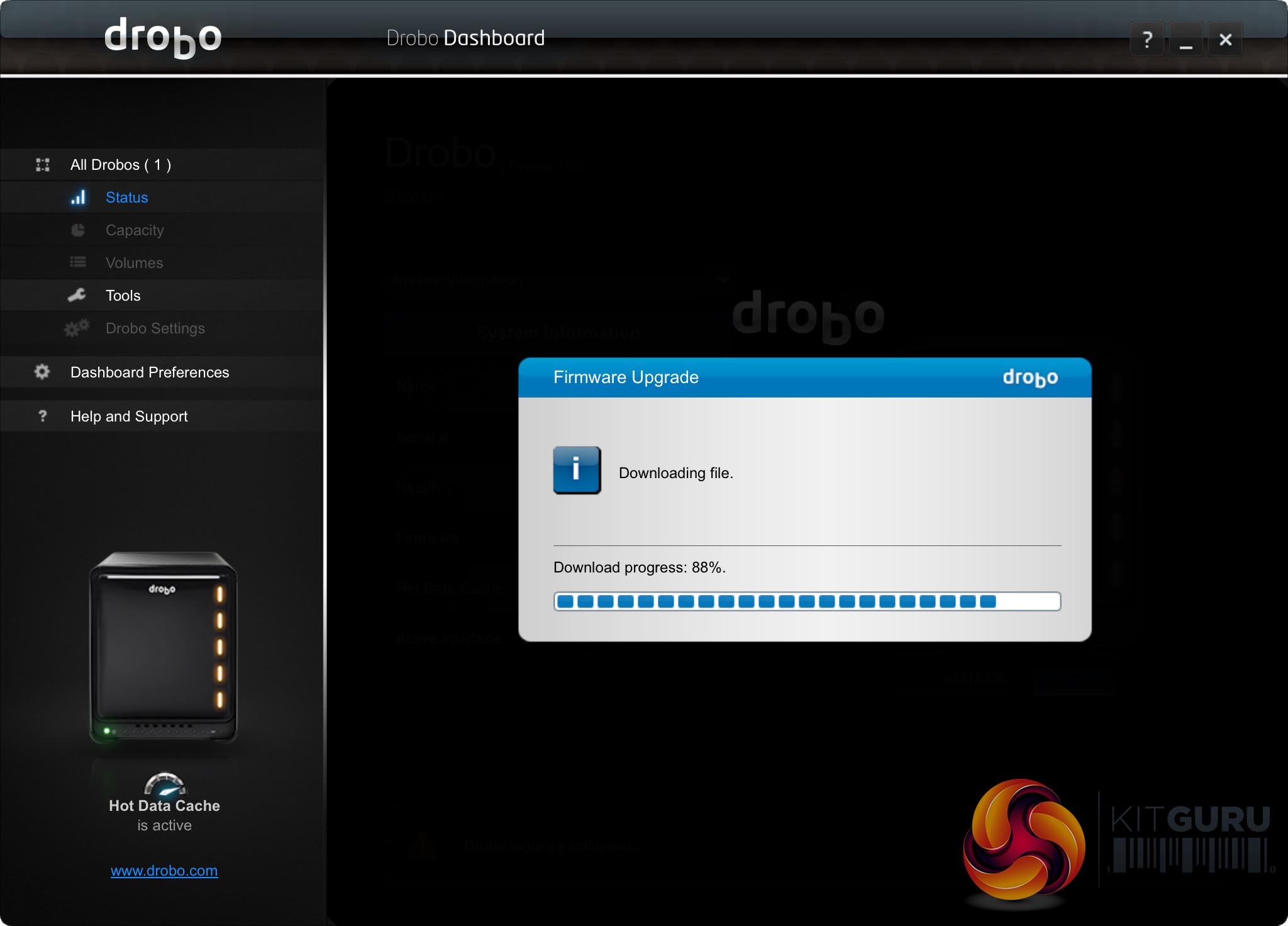
Task: Click the All Drobos grid icon
Action: click(43, 165)
